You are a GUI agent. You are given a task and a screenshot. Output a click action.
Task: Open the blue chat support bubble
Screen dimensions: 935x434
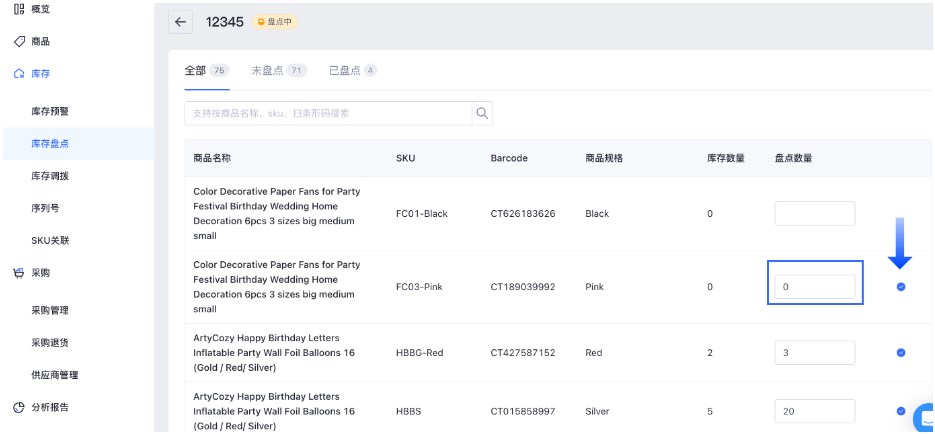pos(924,417)
